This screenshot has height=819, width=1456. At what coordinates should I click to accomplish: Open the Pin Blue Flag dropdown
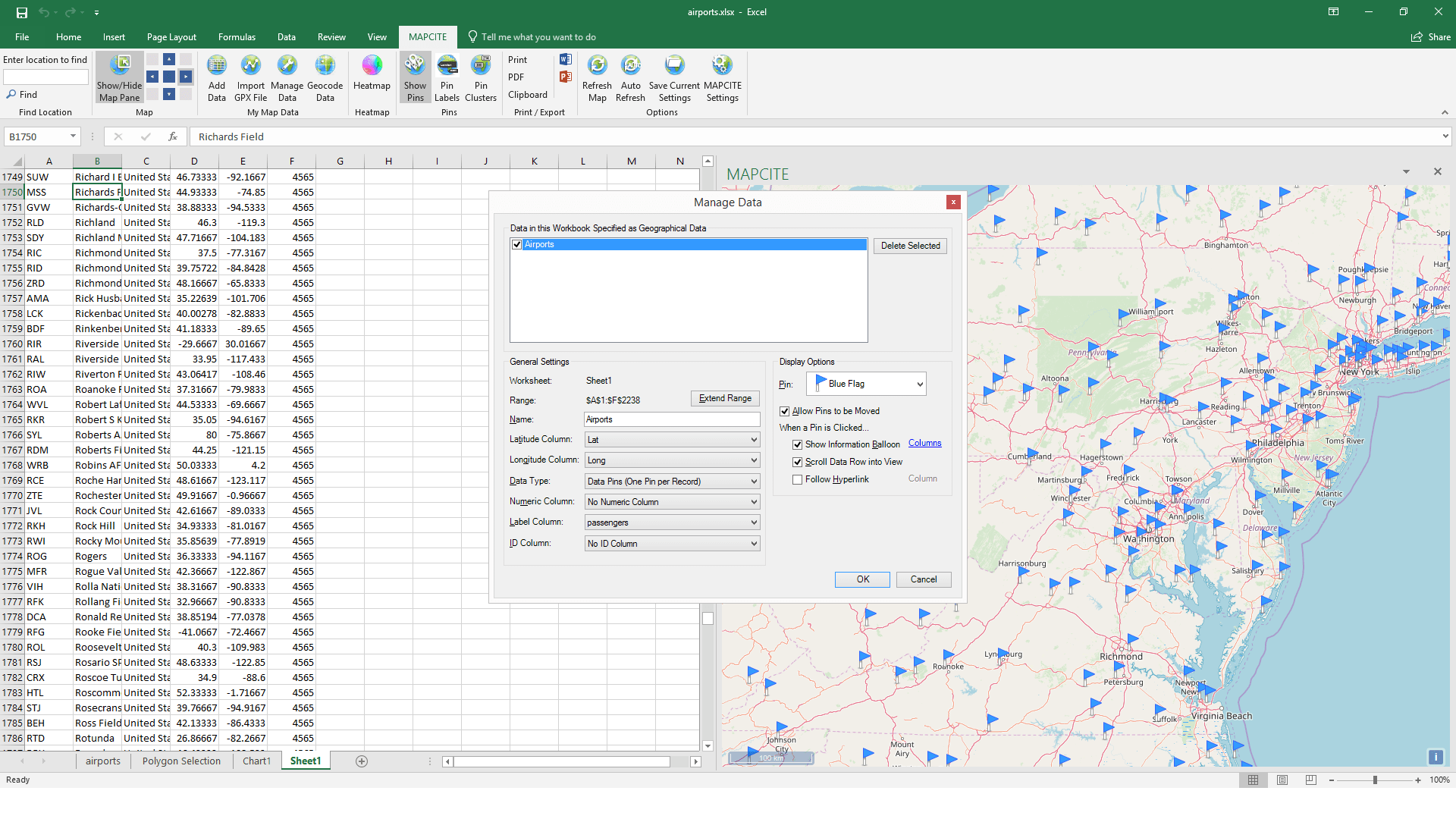point(867,384)
